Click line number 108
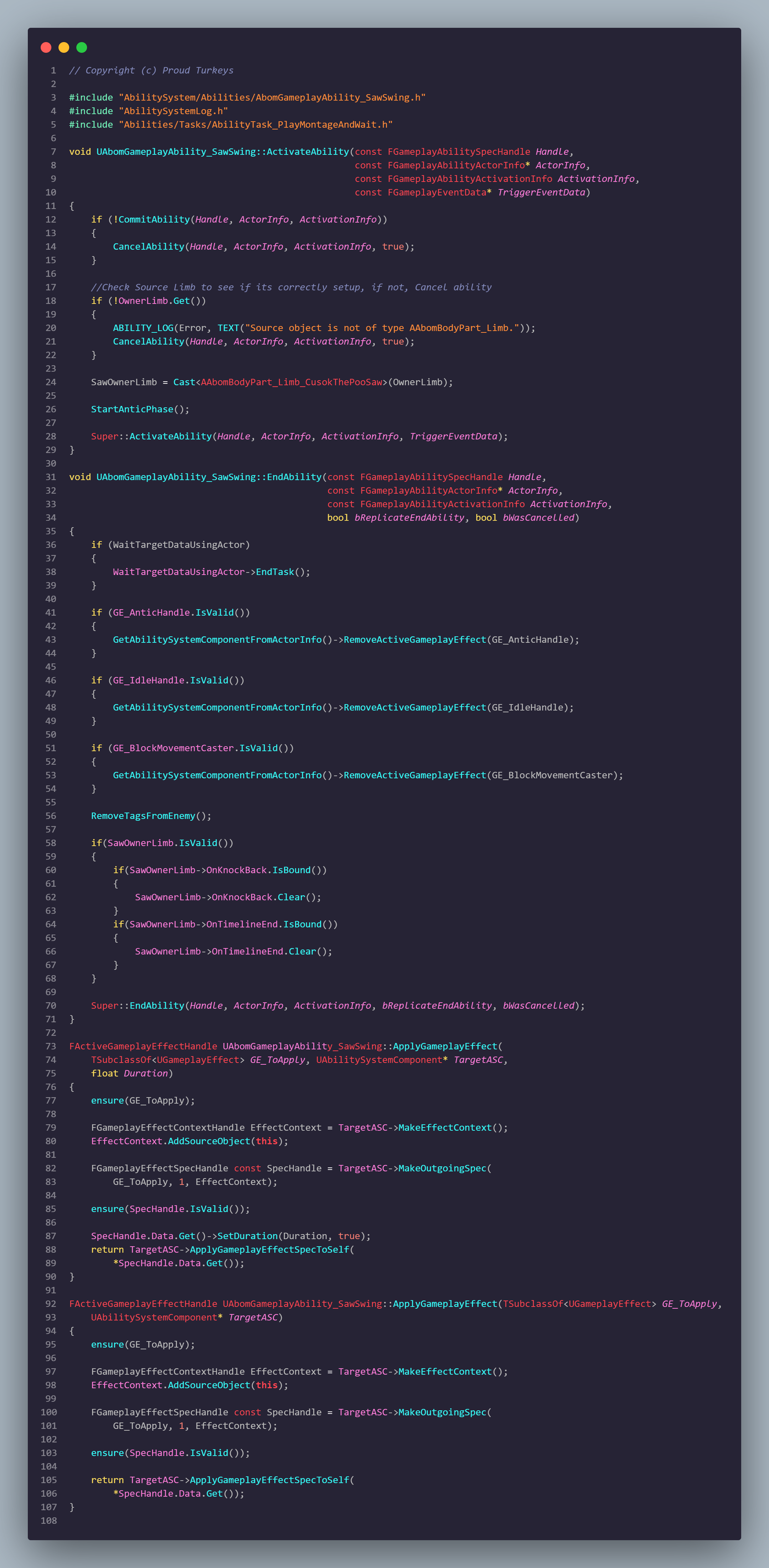 (x=48, y=1521)
